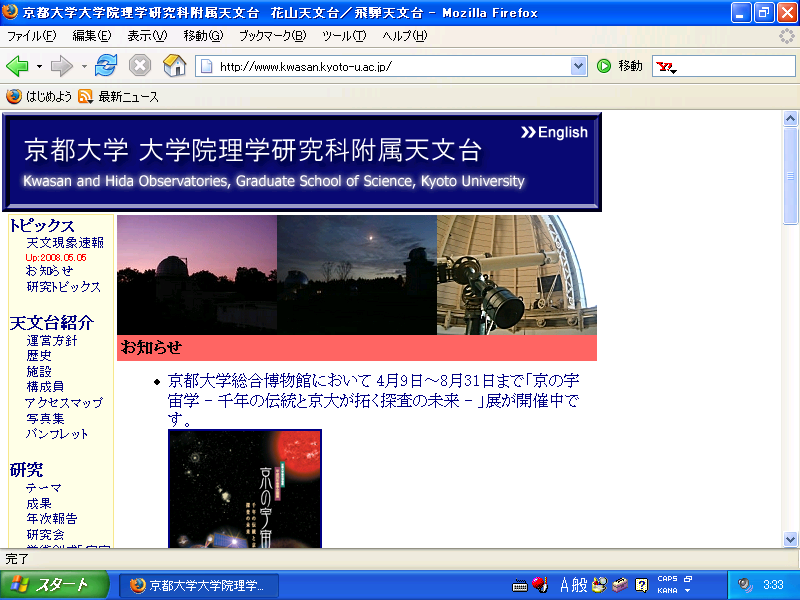Open the ブックマーク(B) menu
The height and width of the screenshot is (600, 800).
[272, 36]
